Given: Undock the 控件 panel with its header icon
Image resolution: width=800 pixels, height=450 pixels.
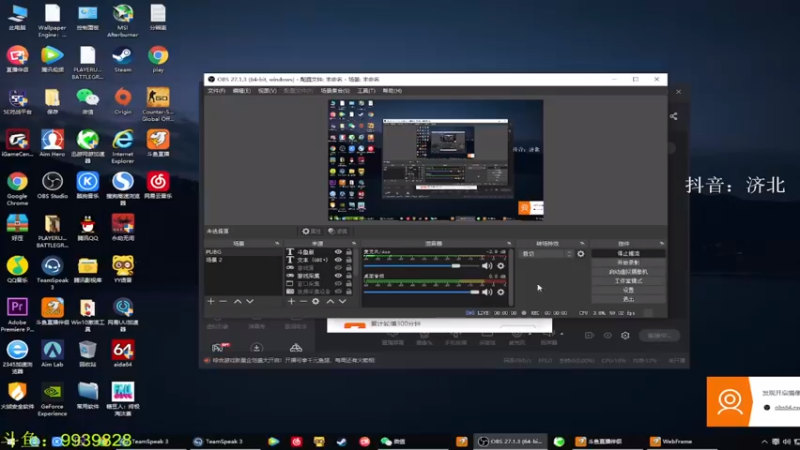Looking at the screenshot, I should coord(662,244).
